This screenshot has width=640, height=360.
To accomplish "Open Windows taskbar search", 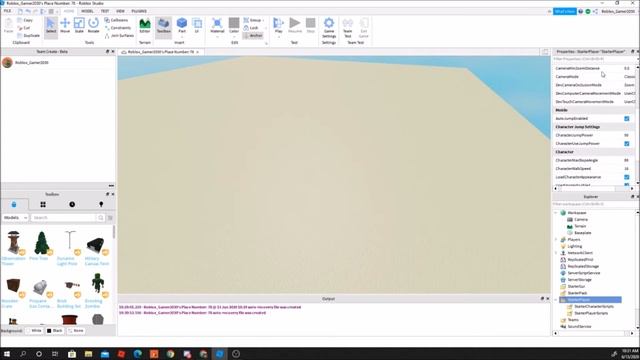I will click(23, 354).
